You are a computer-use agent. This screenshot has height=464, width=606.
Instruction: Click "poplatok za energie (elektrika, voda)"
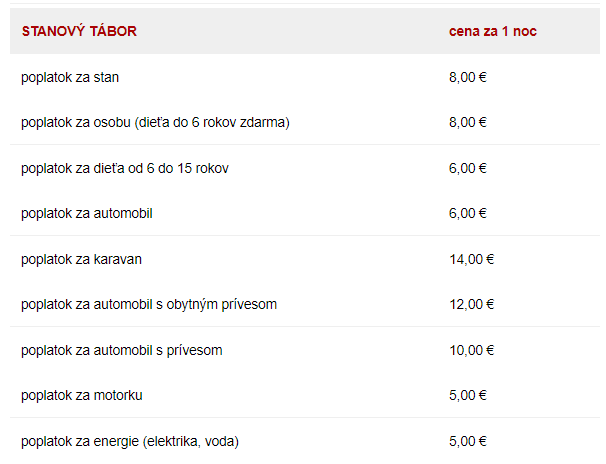[x=130, y=441]
